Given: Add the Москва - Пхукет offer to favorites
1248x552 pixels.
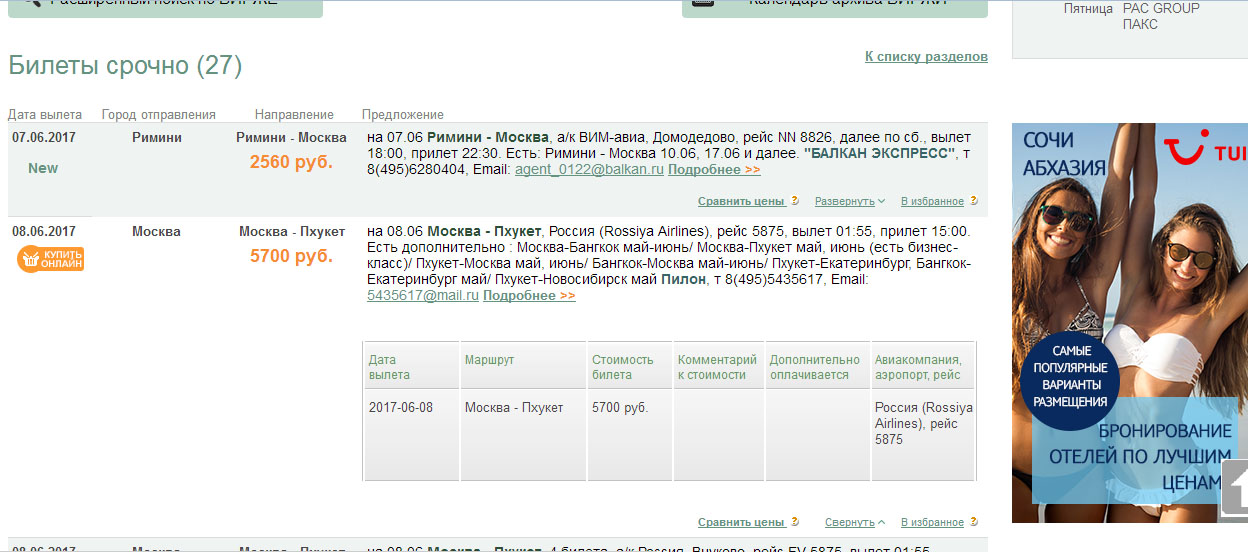Looking at the screenshot, I should (932, 522).
